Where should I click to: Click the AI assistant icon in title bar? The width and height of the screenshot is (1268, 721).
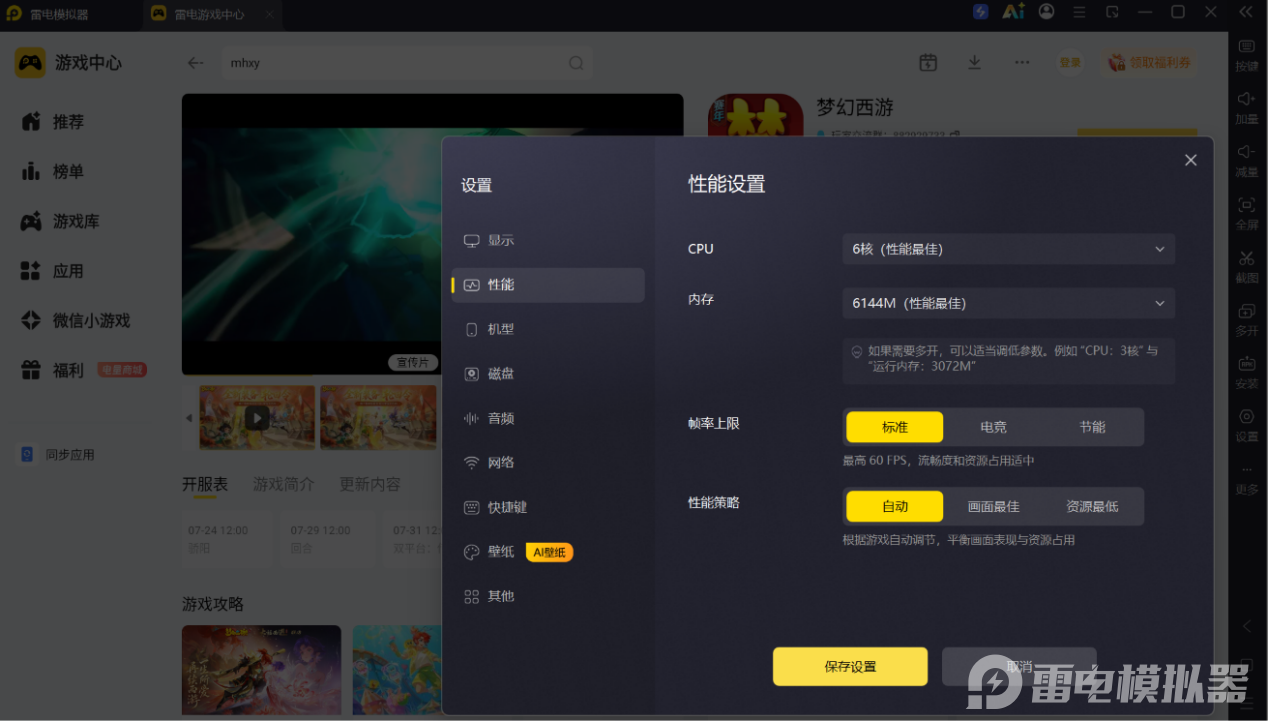(x=1013, y=12)
